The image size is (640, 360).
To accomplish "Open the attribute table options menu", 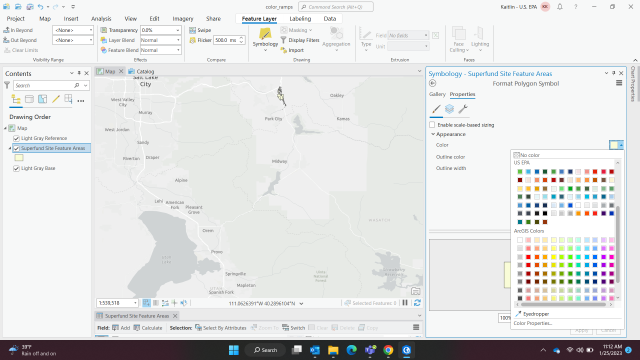I will click(x=416, y=327).
